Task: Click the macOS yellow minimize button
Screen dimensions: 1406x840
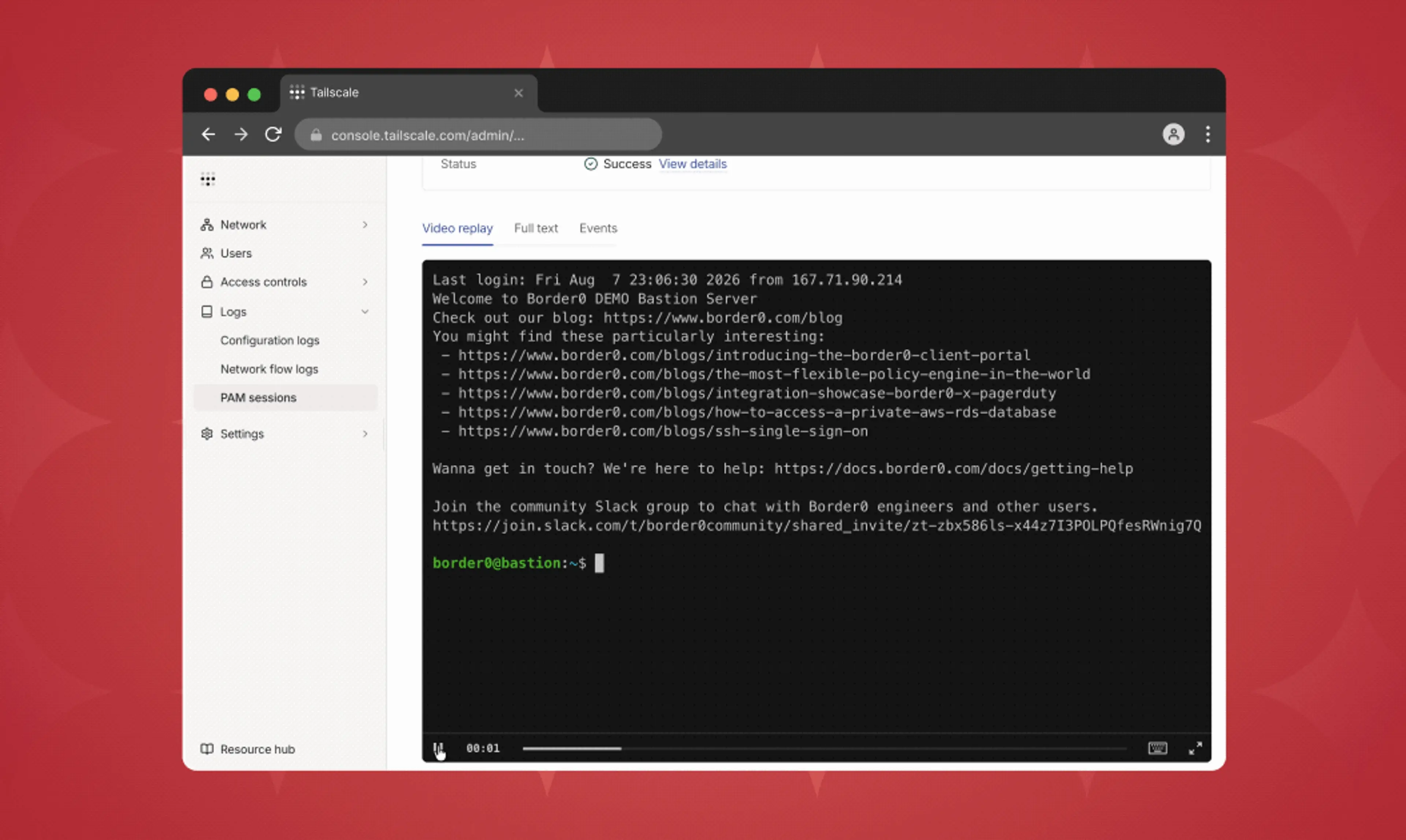Action: [232, 94]
